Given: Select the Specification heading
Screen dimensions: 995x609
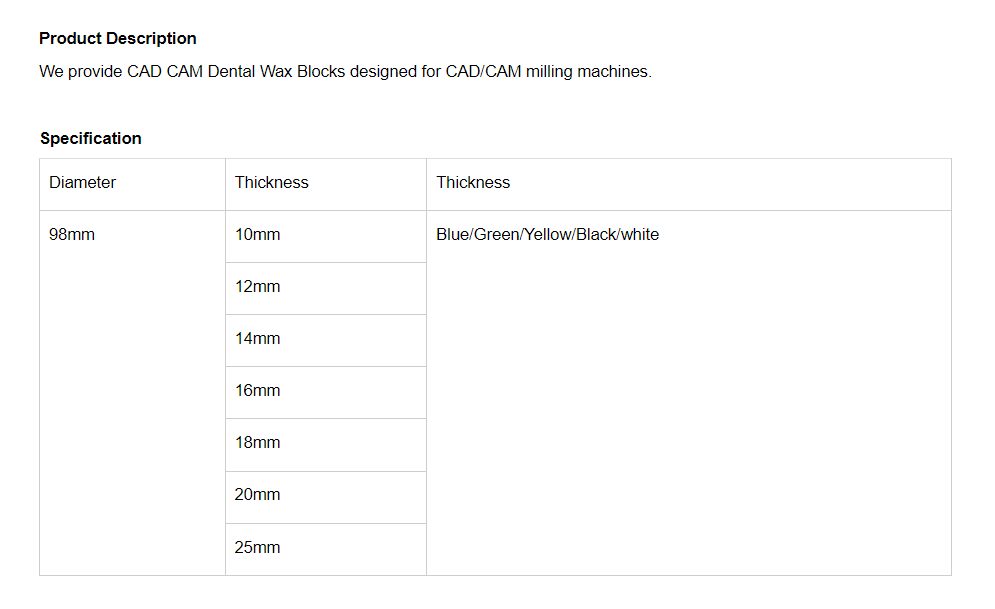Looking at the screenshot, I should tap(91, 139).
